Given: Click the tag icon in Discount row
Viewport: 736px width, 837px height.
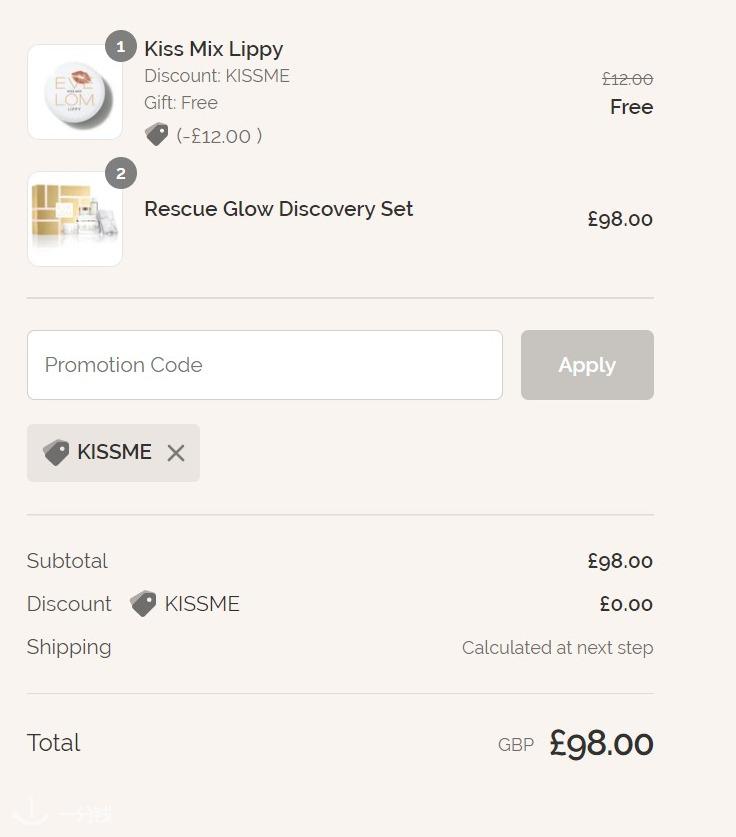Looking at the screenshot, I should point(143,604).
